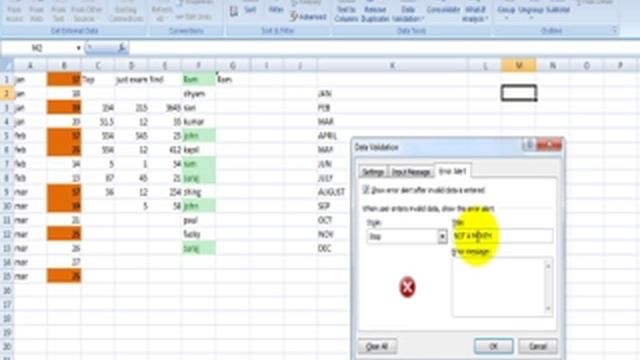Click Edit Links in Connections group

click(x=193, y=17)
